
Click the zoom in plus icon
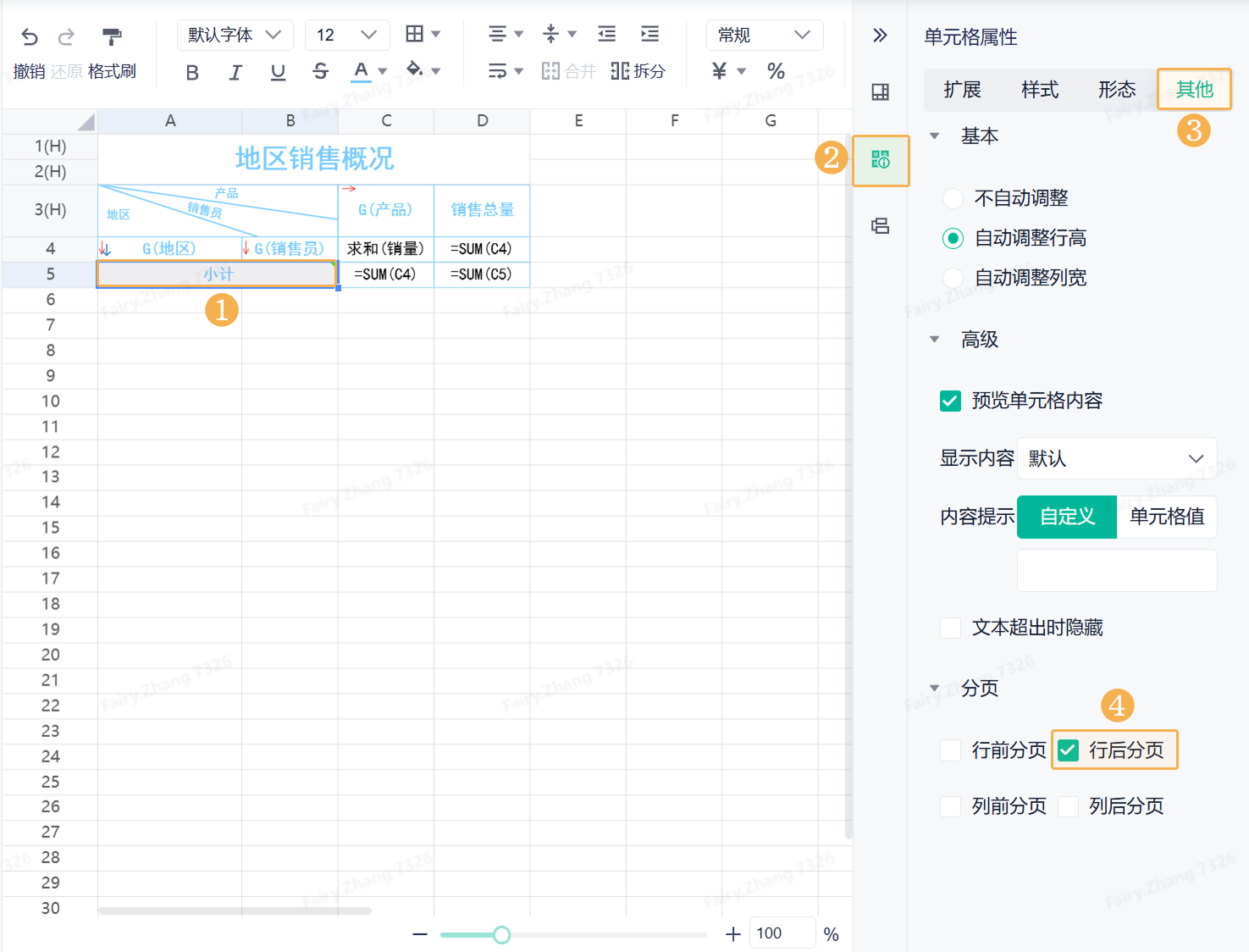pos(733,934)
